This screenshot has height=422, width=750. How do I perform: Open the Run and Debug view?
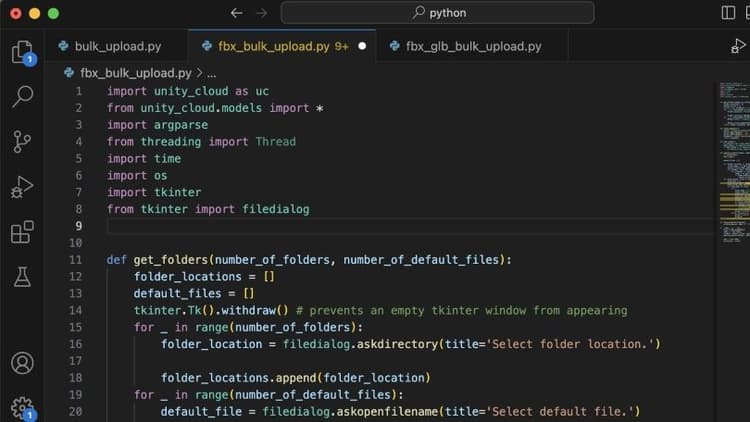(x=21, y=187)
